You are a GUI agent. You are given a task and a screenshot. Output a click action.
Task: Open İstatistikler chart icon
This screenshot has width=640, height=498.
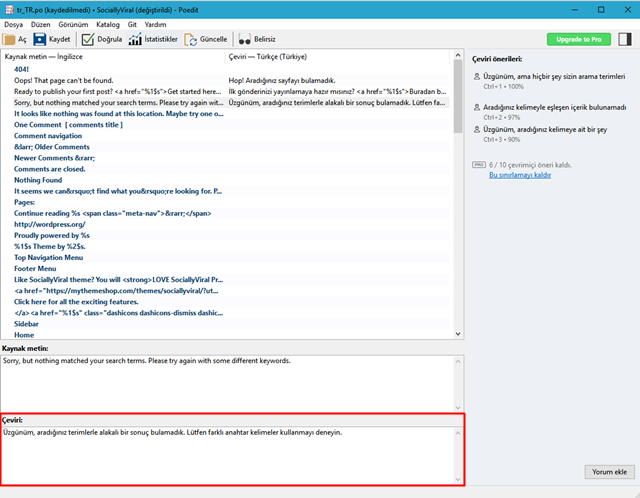(x=135, y=40)
